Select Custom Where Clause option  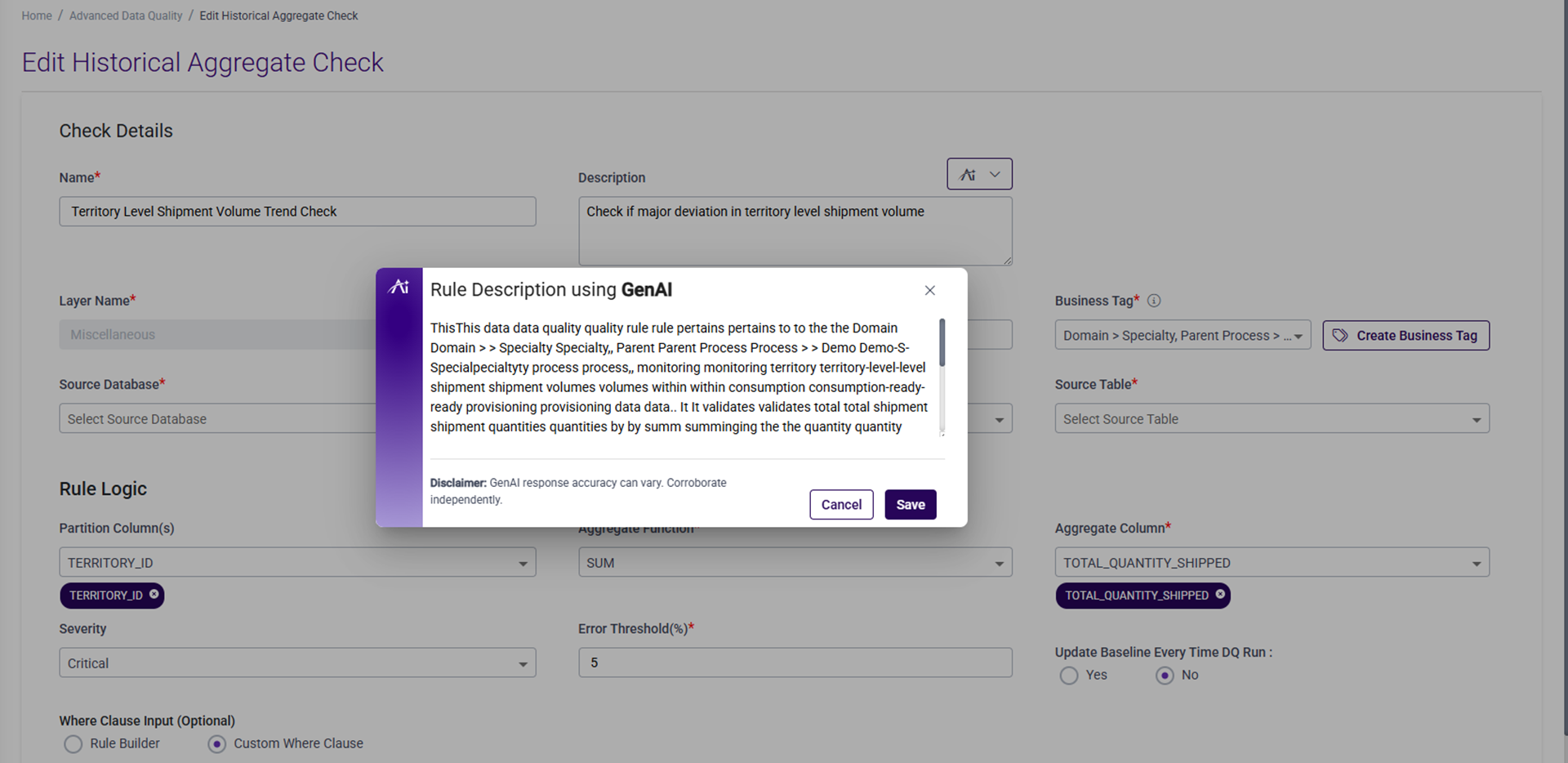click(x=216, y=744)
